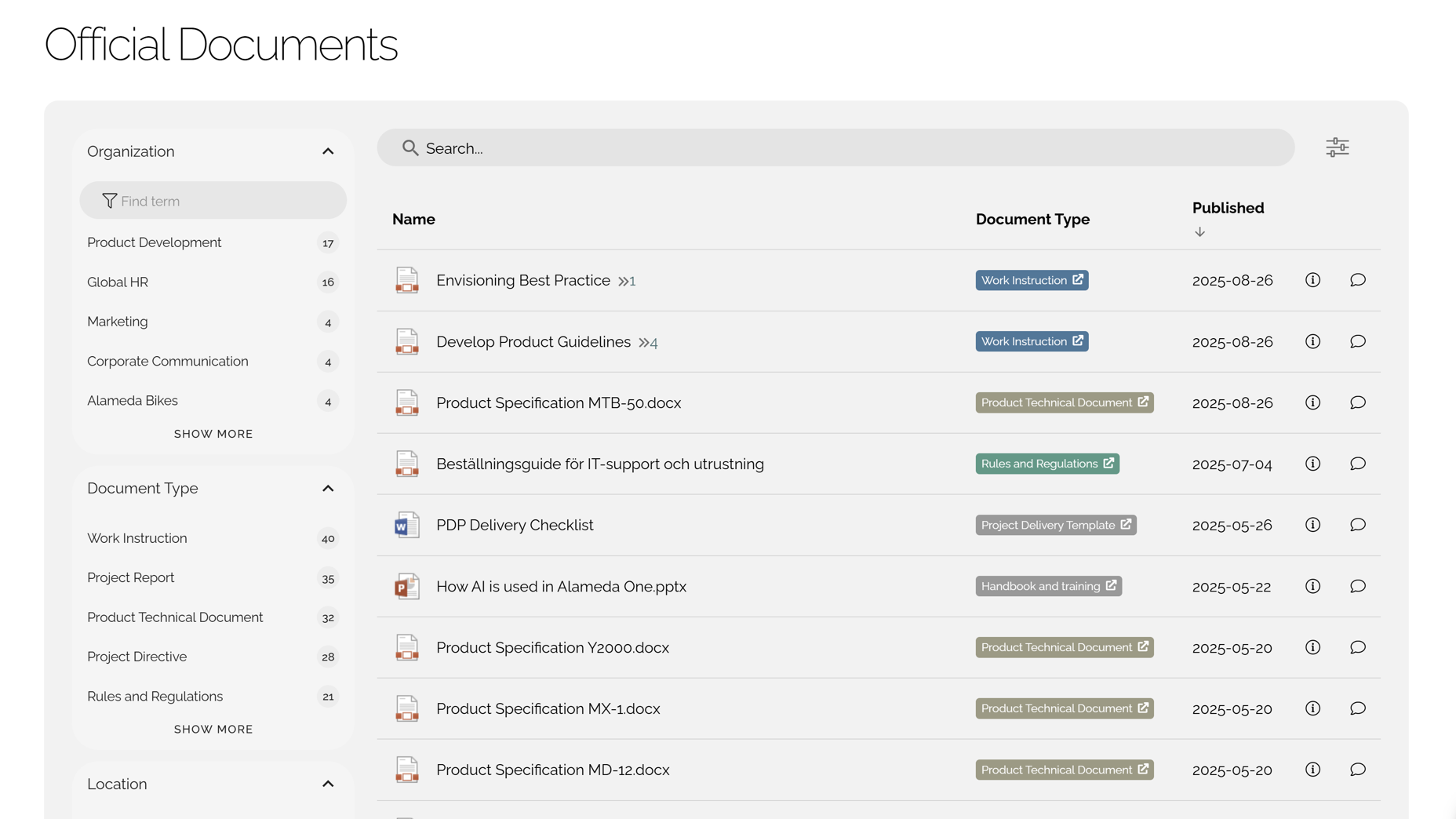
Task: Click the search magnifier icon
Action: 410,147
